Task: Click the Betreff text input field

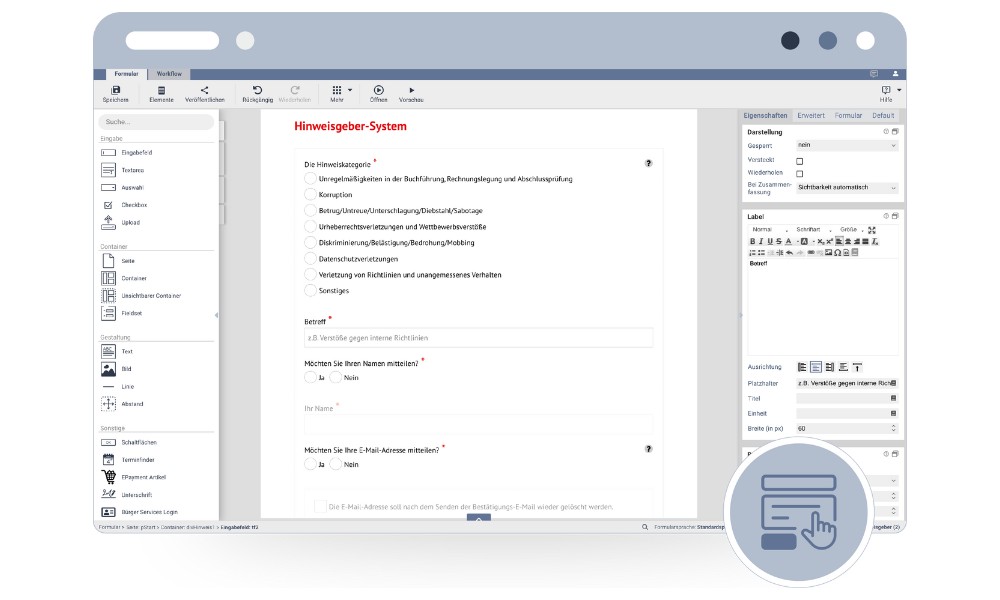Action: coord(478,338)
